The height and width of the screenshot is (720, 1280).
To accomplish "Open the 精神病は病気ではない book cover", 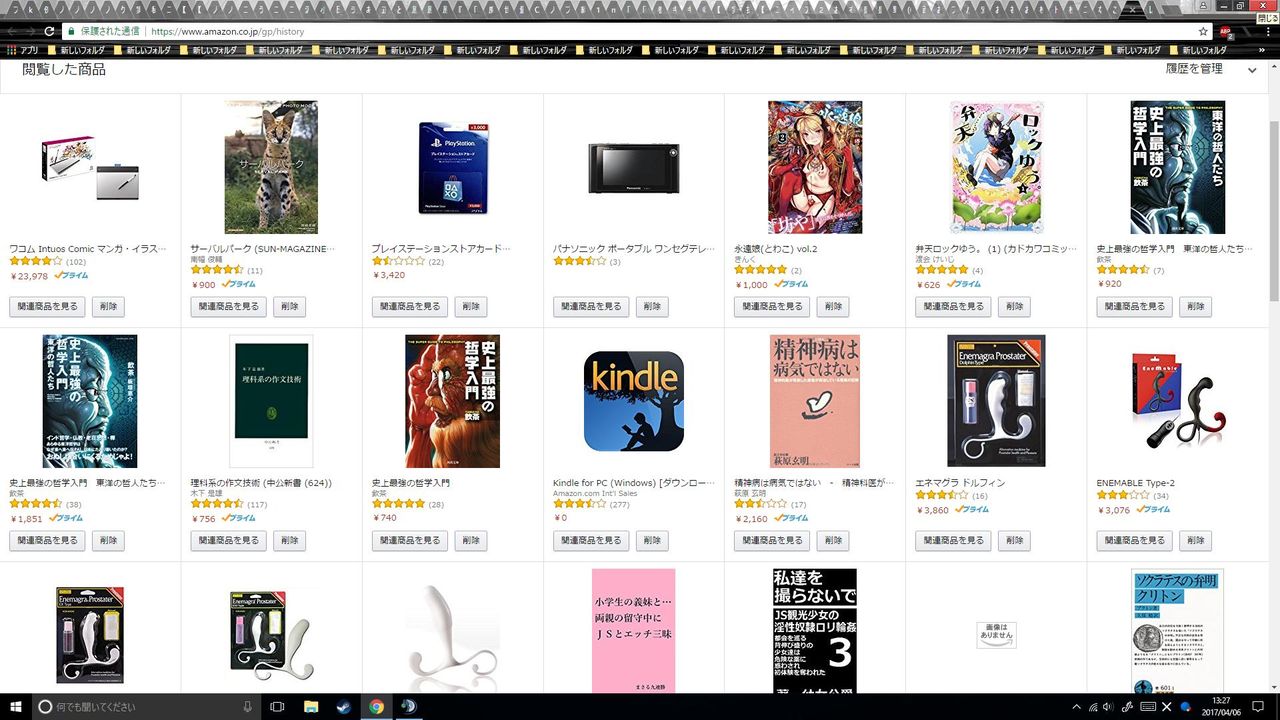I will (x=815, y=401).
